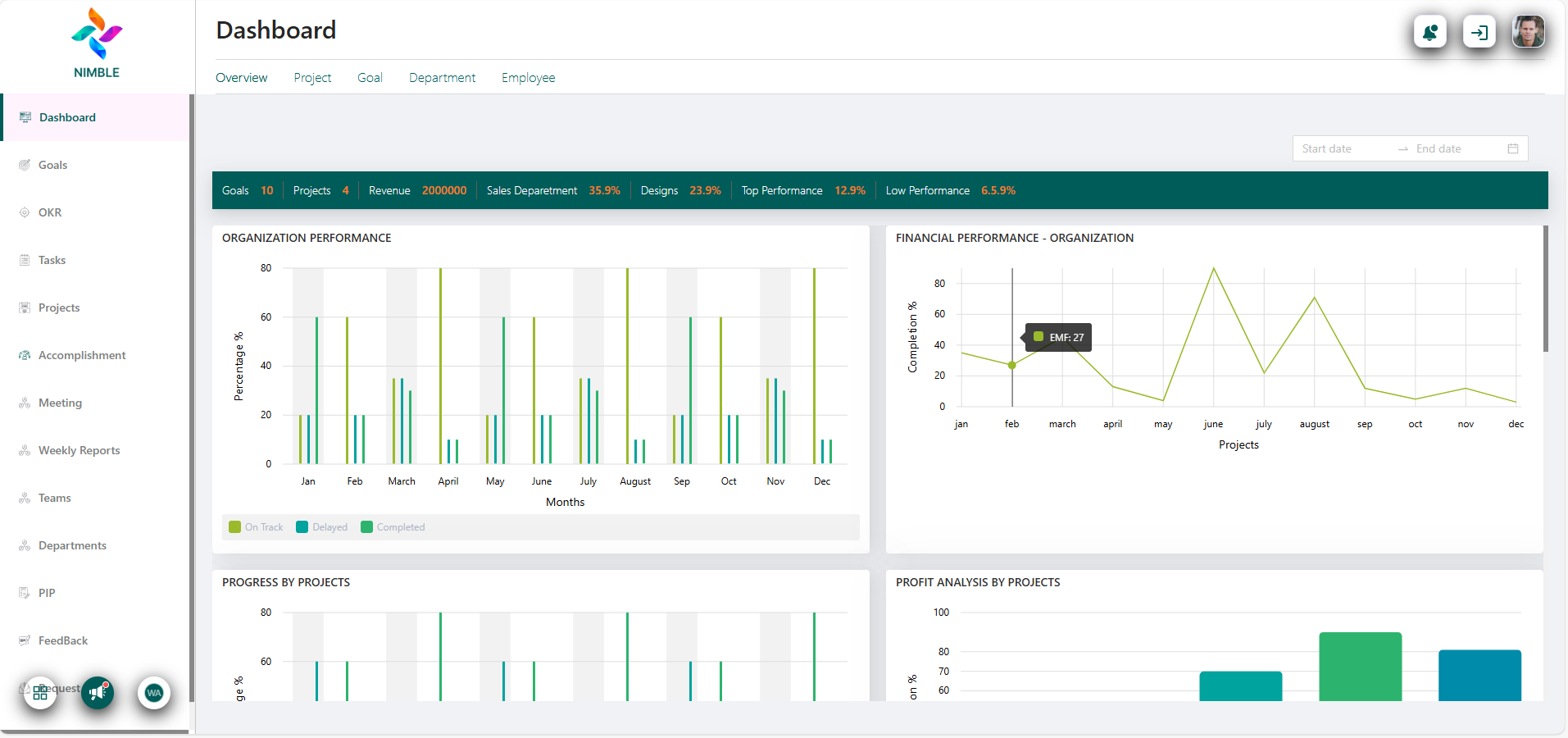This screenshot has height=738, width=1568.
Task: Open Weekly Reports in the sidebar
Action: pos(79,450)
